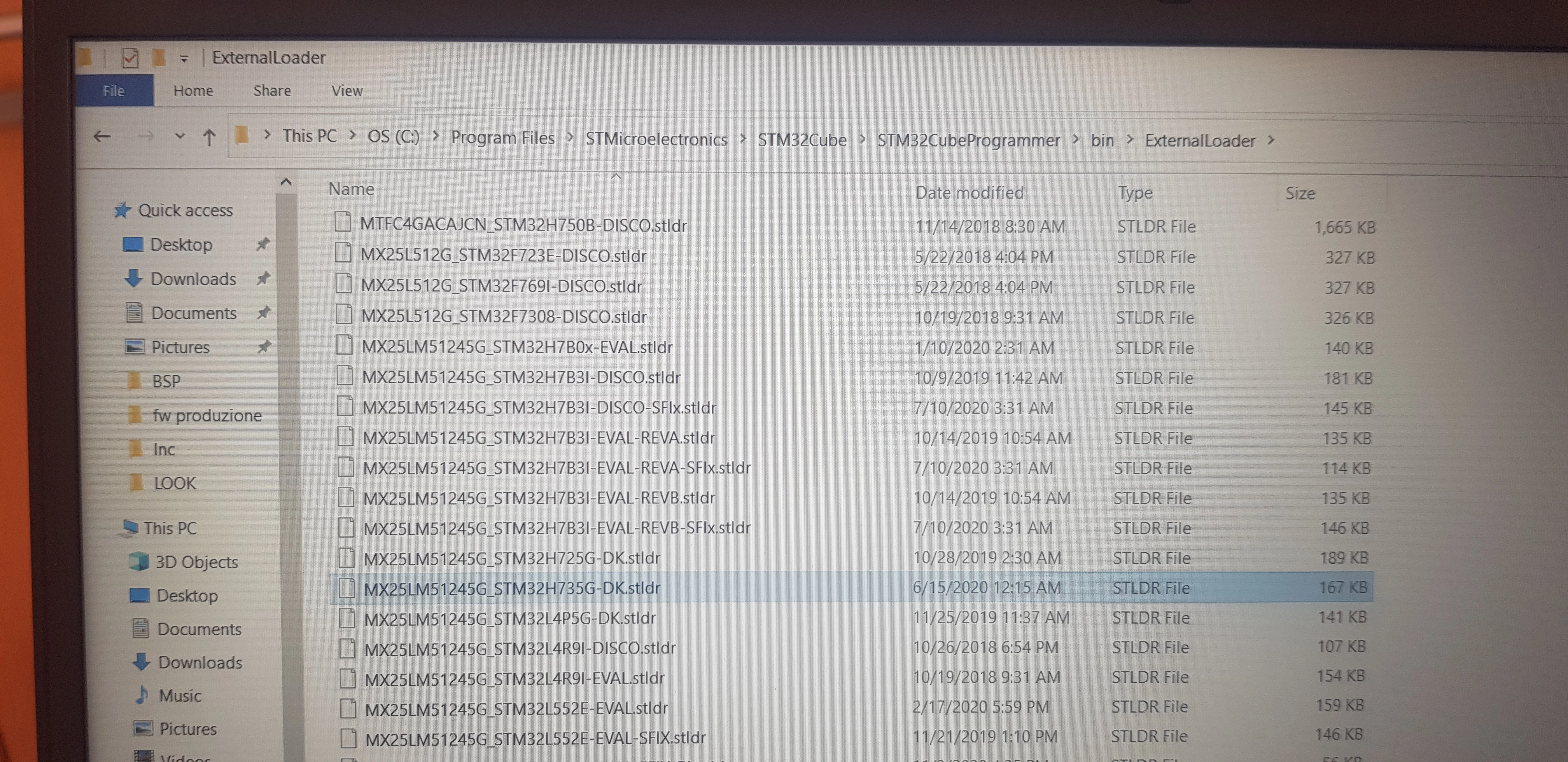Expand the chevron after bin breadcrumb
This screenshot has width=1568, height=762.
click(1130, 140)
